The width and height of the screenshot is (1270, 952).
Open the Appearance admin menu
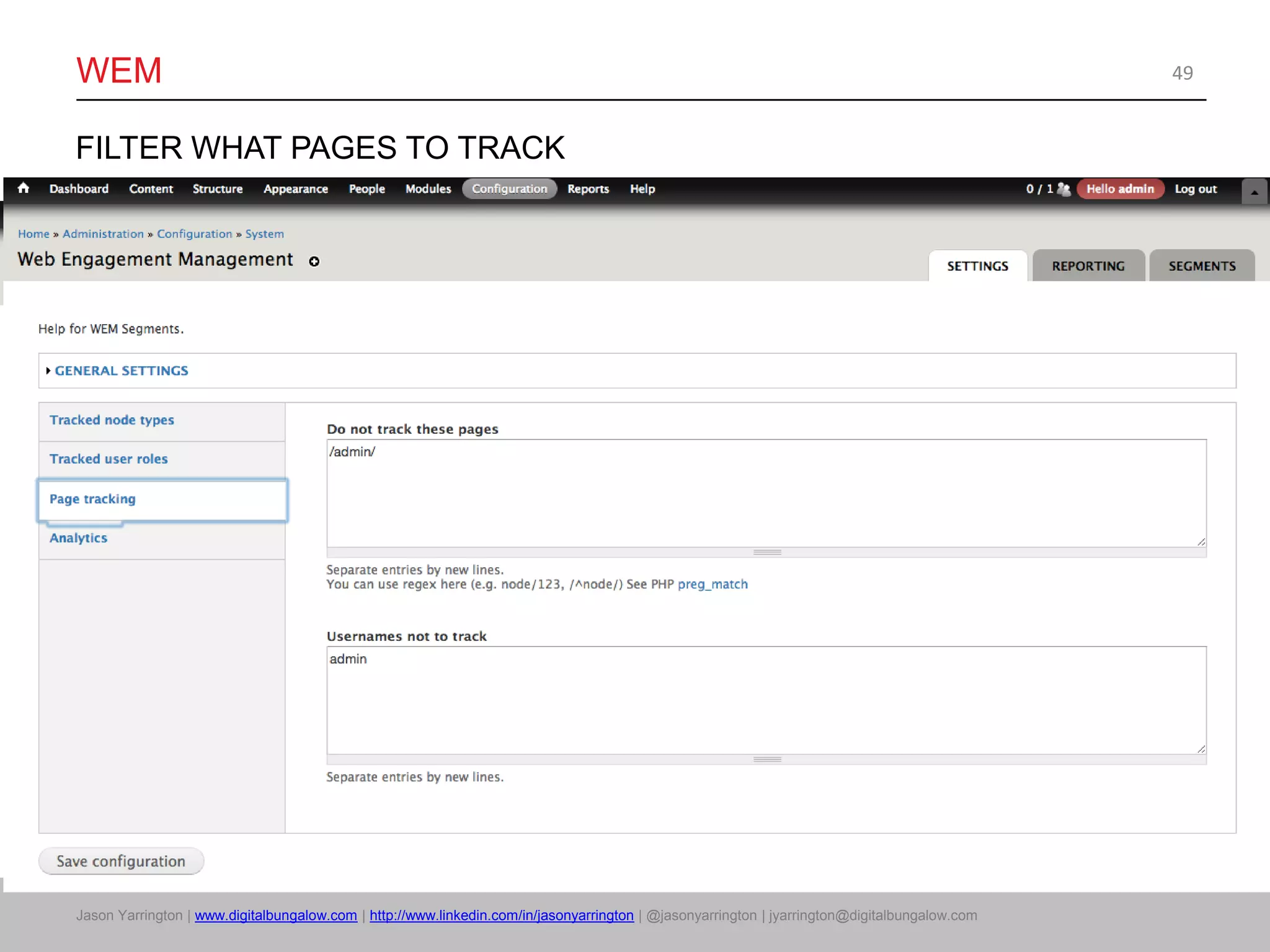(295, 189)
